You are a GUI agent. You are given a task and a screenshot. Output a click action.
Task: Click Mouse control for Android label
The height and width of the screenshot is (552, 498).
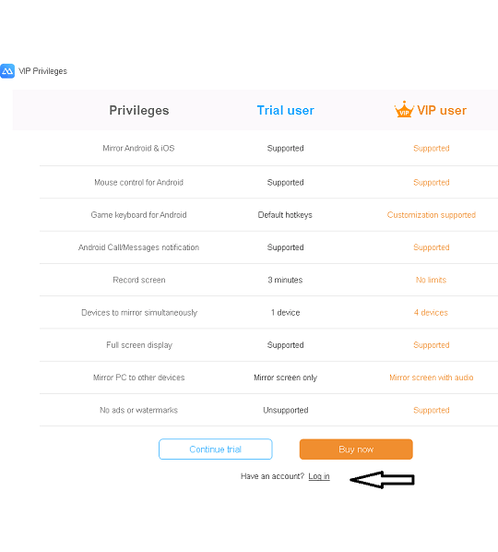(x=139, y=182)
